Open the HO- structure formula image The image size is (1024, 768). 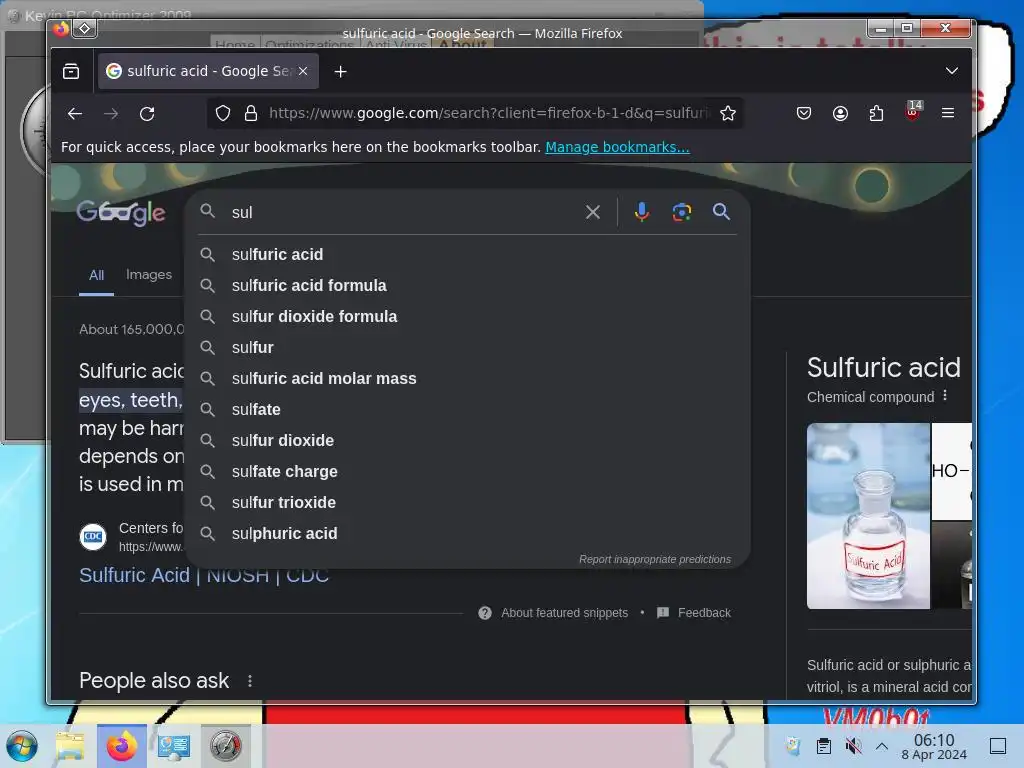(952, 471)
